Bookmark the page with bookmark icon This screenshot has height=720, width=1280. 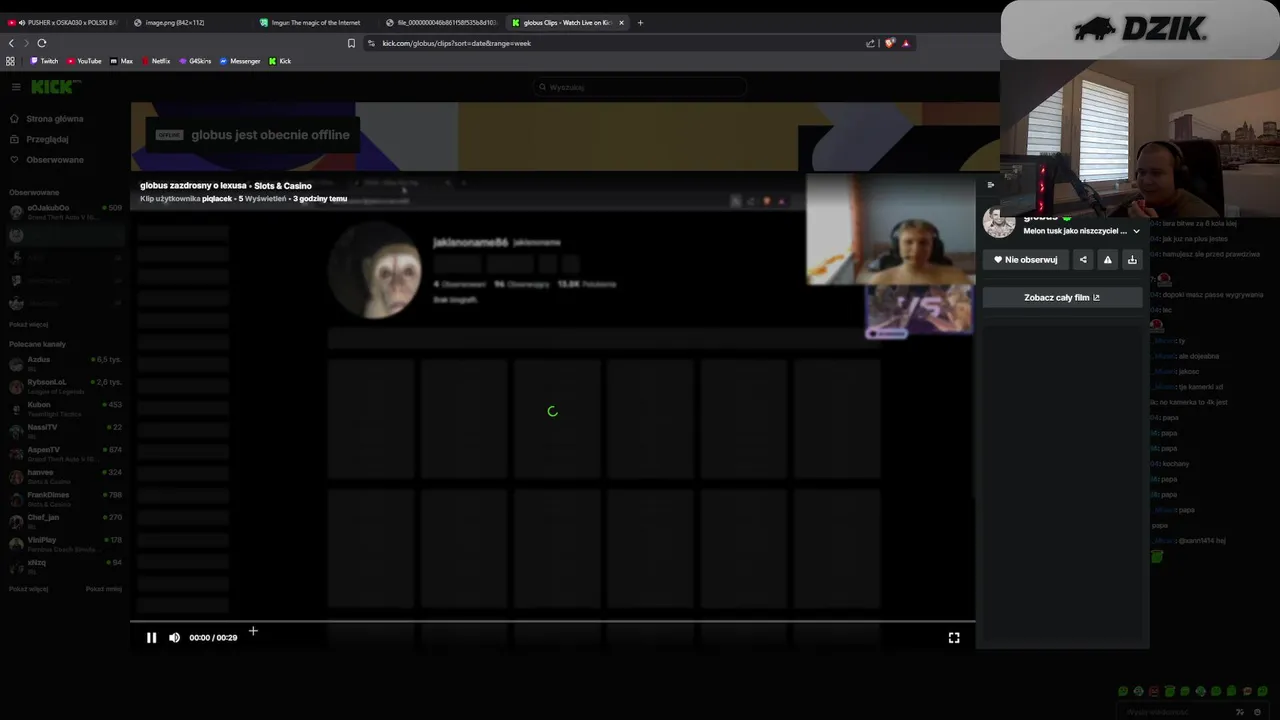351,43
